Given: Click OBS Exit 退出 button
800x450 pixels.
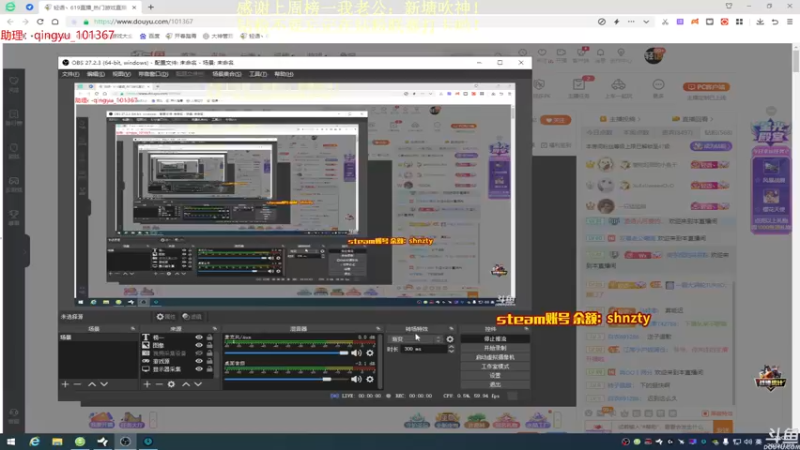Looking at the screenshot, I should 495,385.
